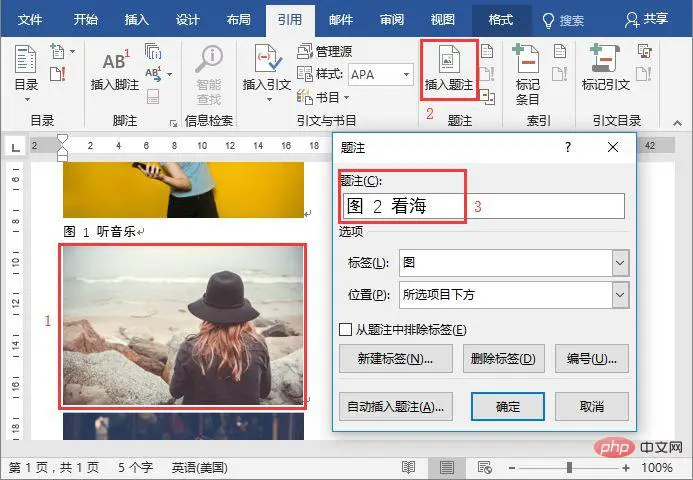This screenshot has width=693, height=480.
Task: Click the 共享 share button
Action: point(647,19)
